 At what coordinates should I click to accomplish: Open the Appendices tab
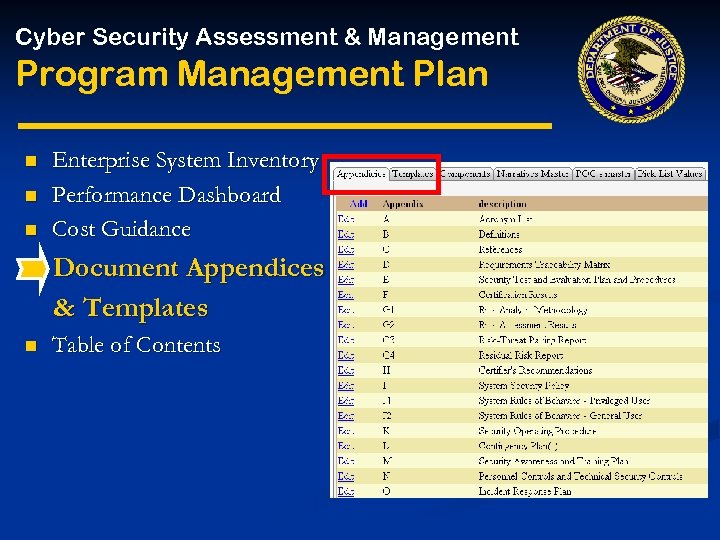(x=361, y=174)
